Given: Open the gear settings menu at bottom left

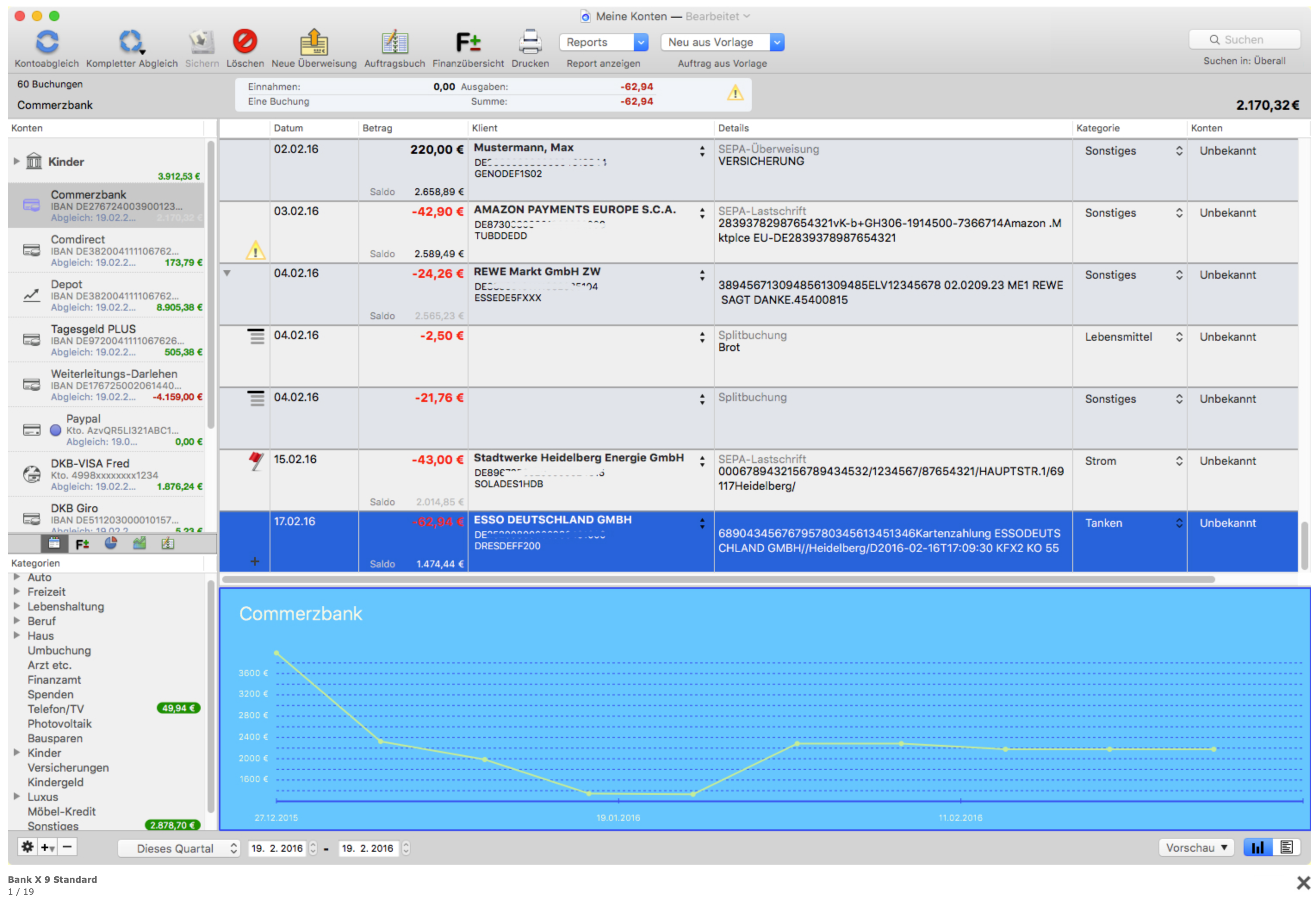Looking at the screenshot, I should 27,847.
